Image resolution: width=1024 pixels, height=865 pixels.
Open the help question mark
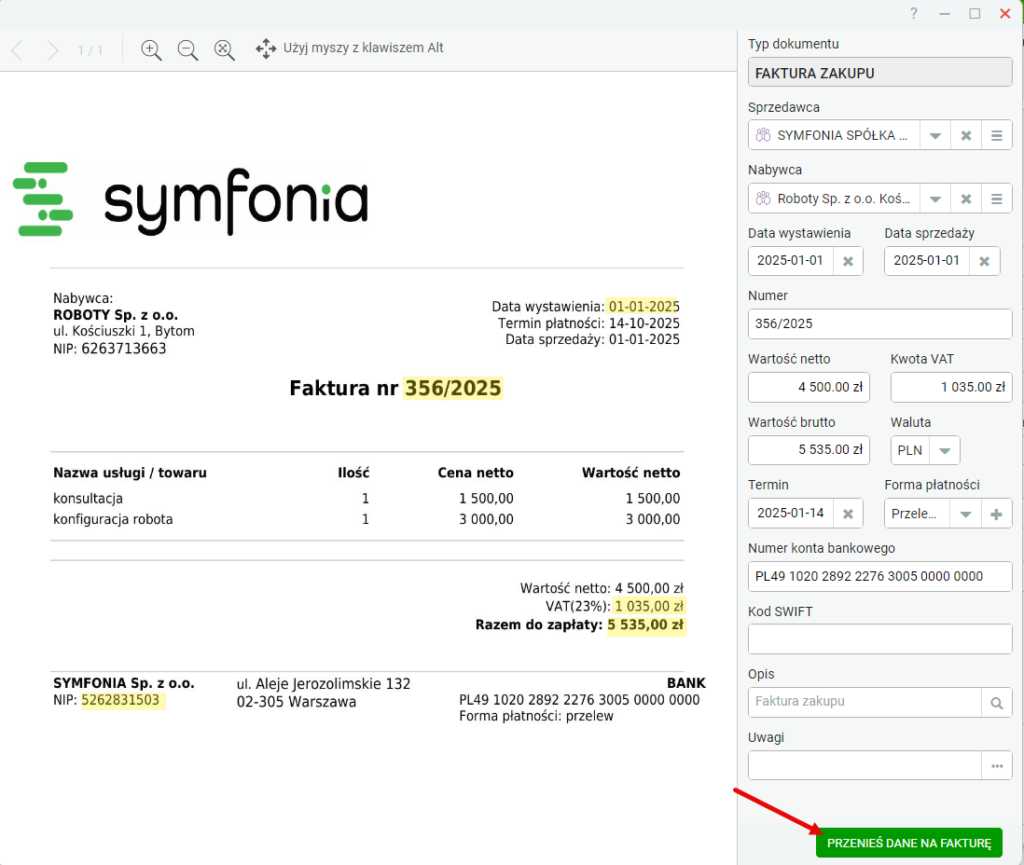[914, 13]
